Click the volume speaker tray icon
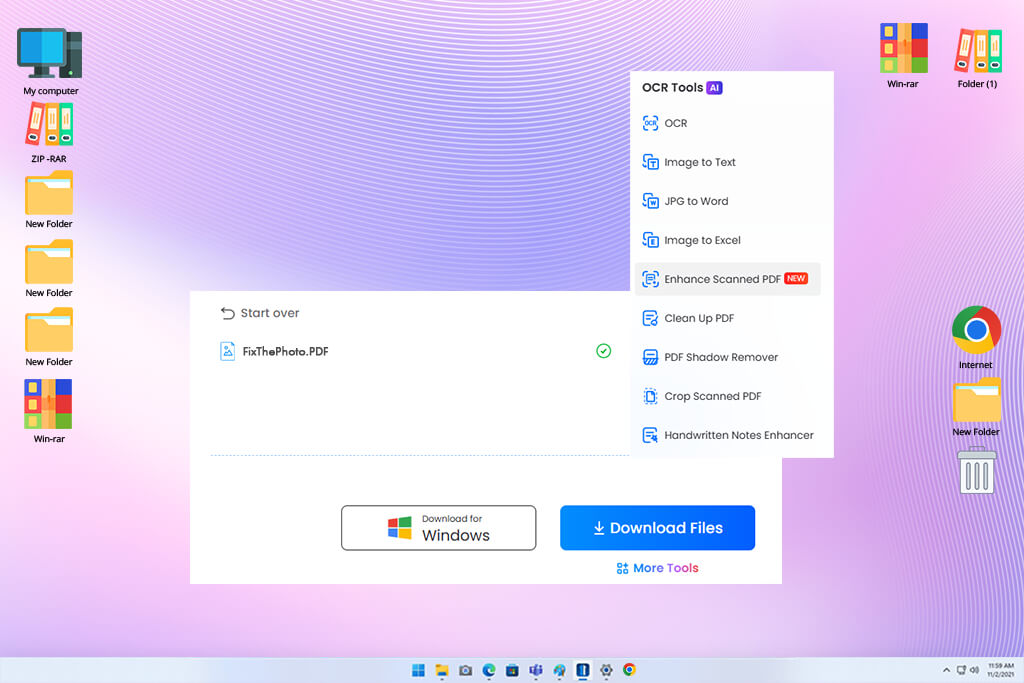The height and width of the screenshot is (683, 1024). [x=974, y=670]
